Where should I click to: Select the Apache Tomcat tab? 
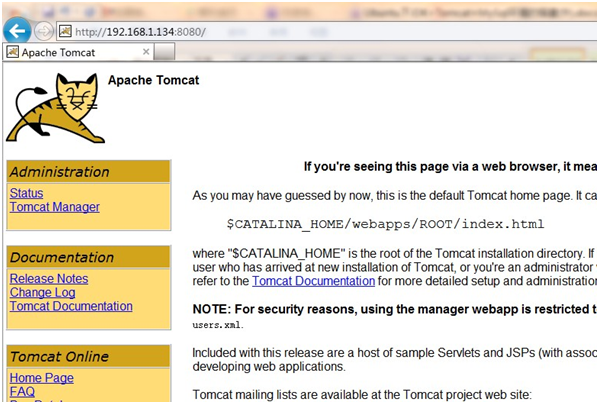[x=78, y=52]
